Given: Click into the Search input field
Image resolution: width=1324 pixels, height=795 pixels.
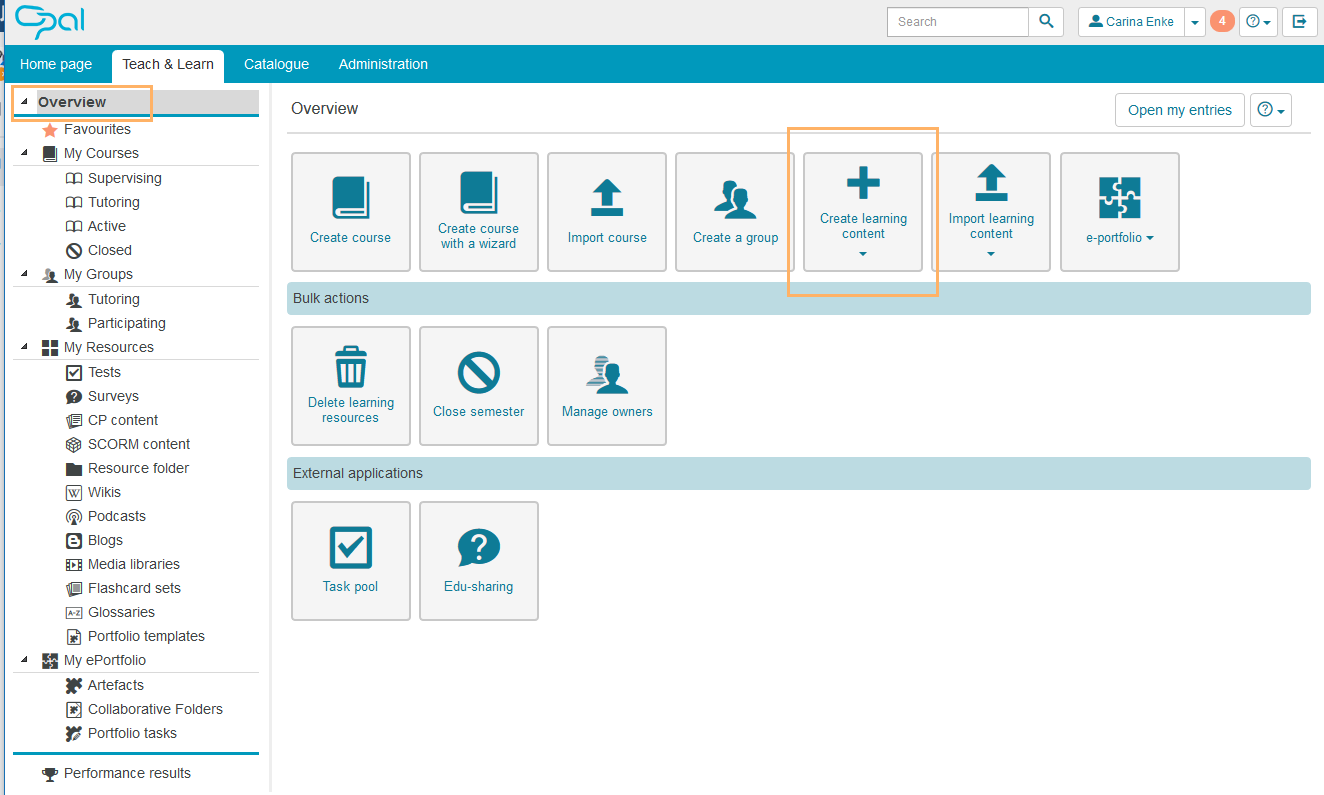Looking at the screenshot, I should (x=957, y=21).
